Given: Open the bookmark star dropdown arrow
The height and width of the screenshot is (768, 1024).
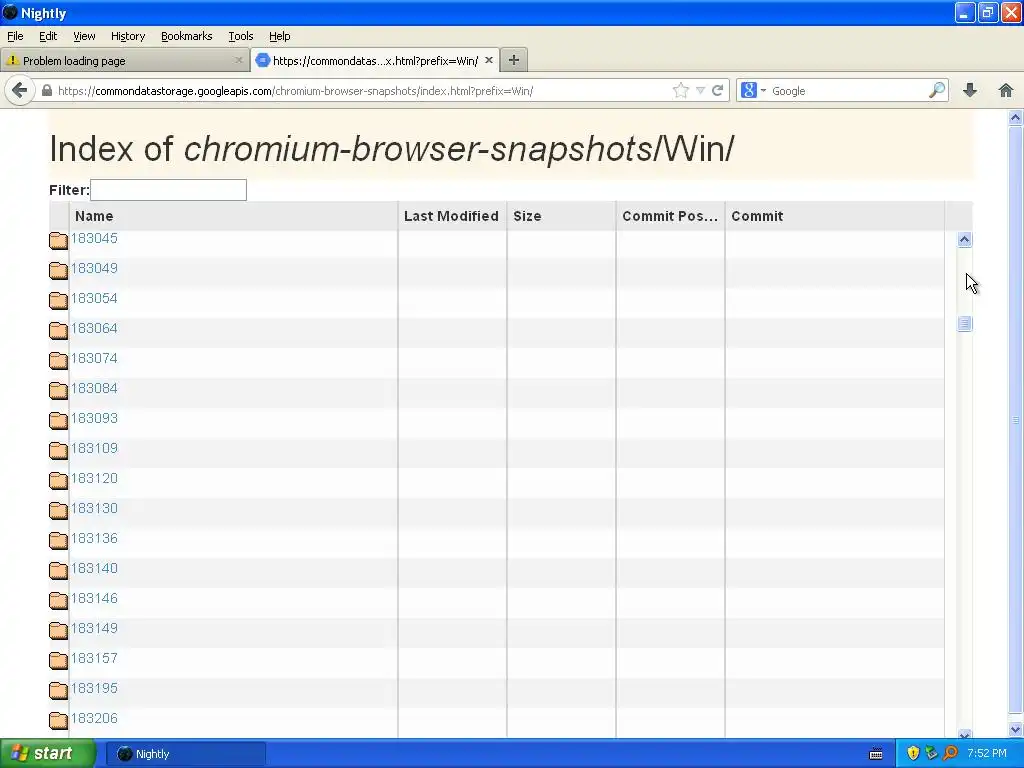Looking at the screenshot, I should tap(700, 91).
